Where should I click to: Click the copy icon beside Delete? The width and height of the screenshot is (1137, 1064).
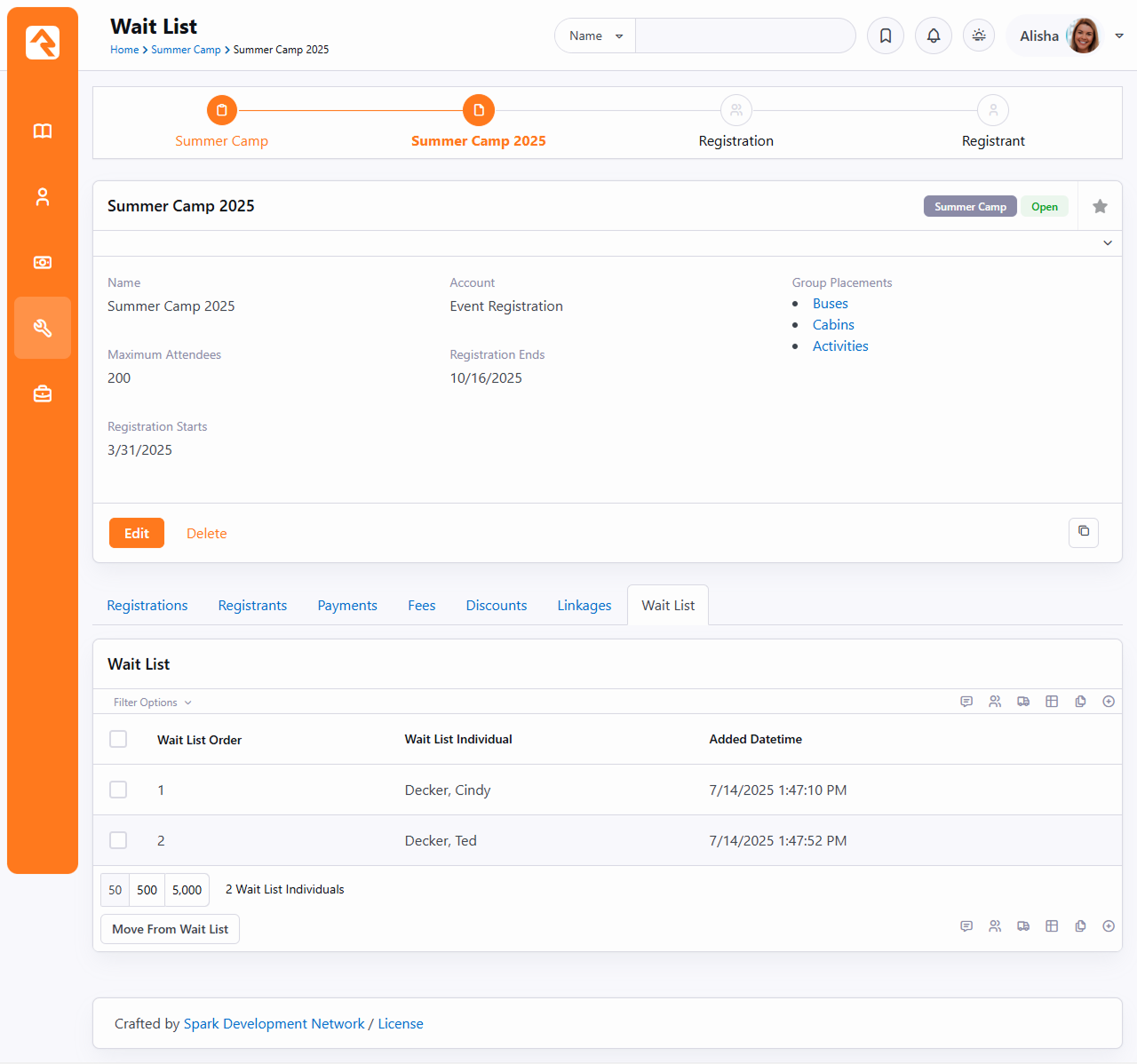1083,532
